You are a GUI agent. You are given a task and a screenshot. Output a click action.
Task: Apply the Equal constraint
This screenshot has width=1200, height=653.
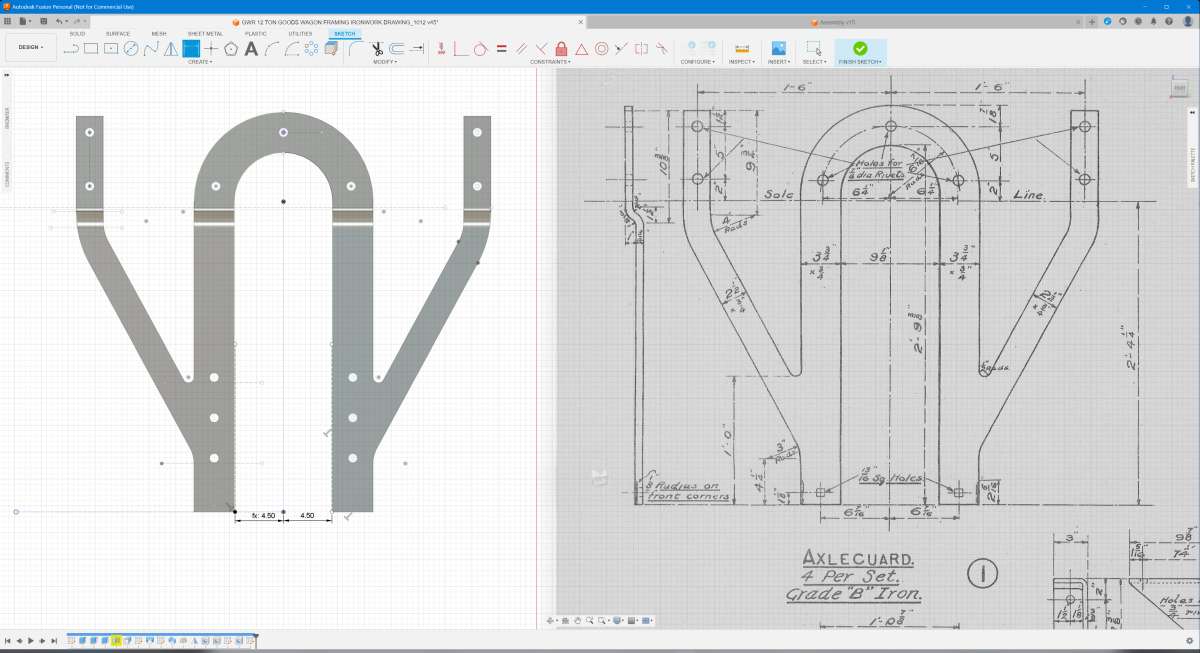point(501,47)
